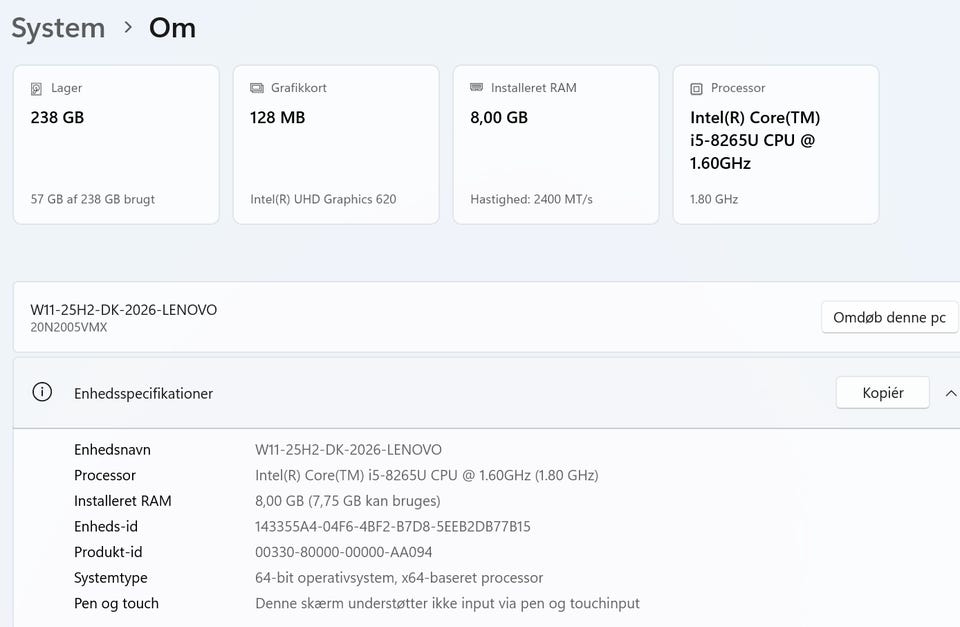Click the Pen og touch row description

447,604
